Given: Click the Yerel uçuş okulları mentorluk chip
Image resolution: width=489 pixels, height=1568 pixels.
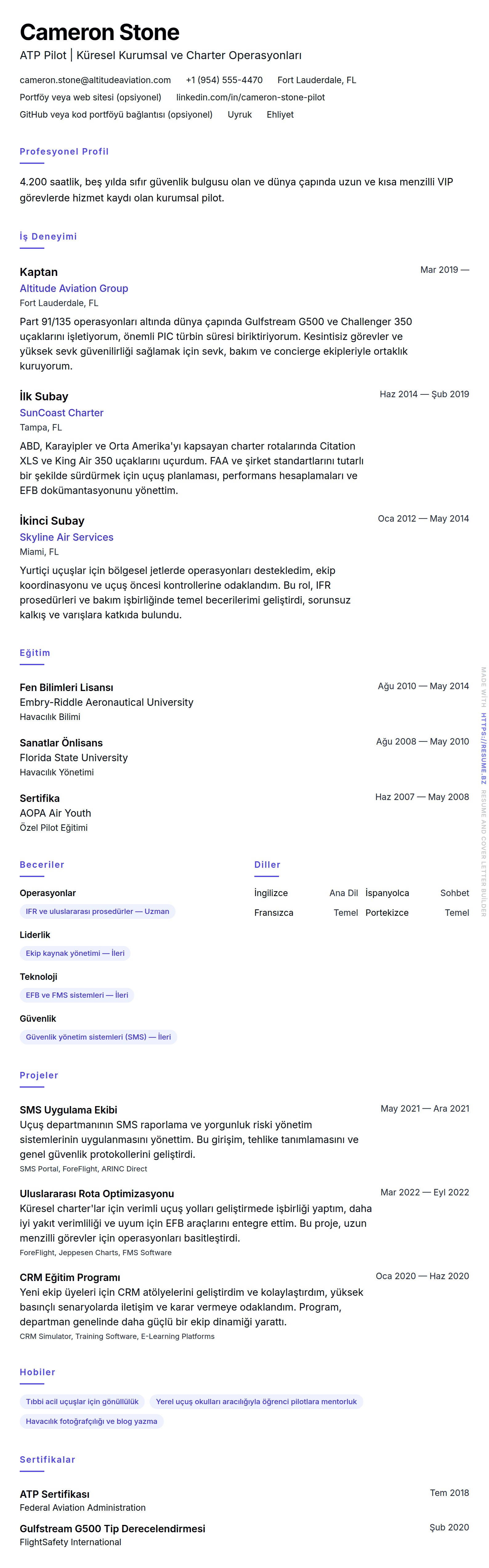Looking at the screenshot, I should coord(256,1401).
